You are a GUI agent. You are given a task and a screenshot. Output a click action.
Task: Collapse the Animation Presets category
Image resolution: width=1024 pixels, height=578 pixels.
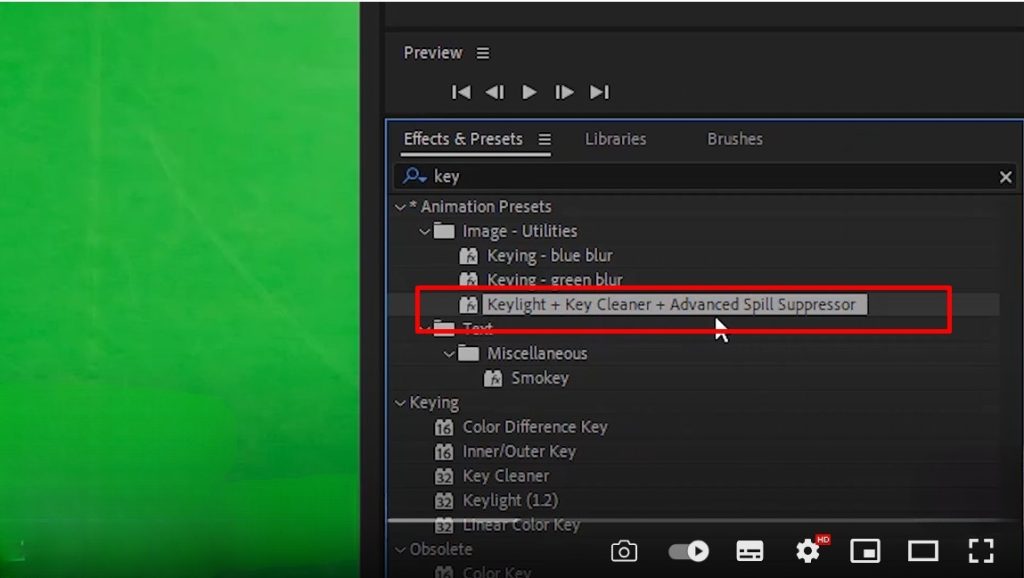pyautogui.click(x=400, y=206)
